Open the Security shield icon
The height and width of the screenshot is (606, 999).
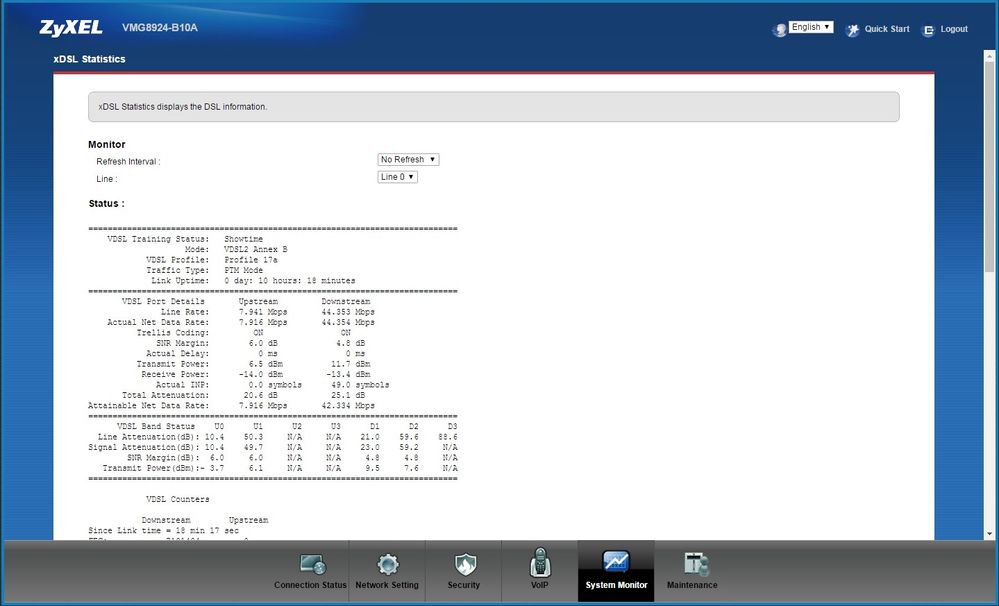tap(465, 564)
